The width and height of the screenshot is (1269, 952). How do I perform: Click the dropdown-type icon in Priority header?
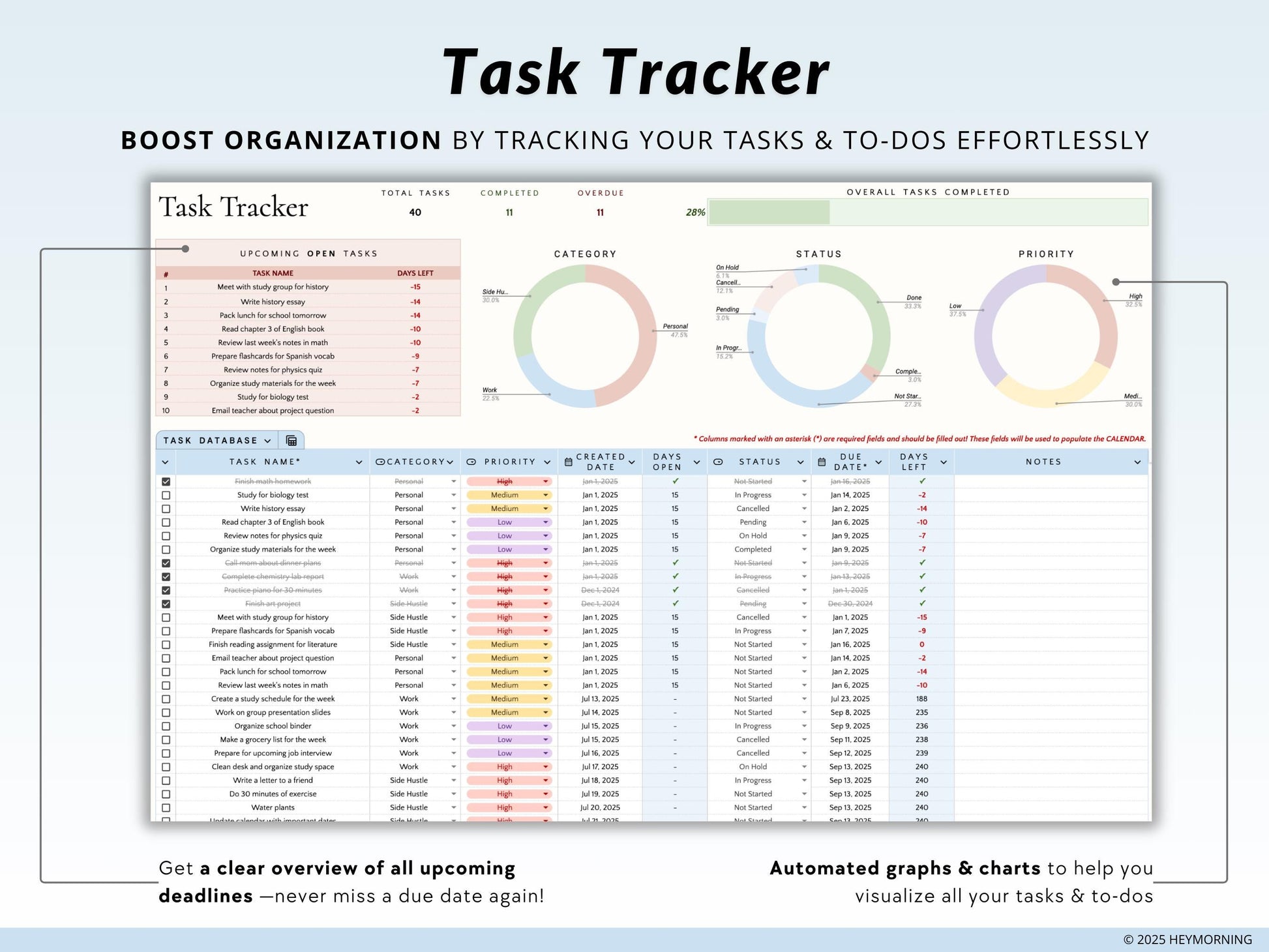coord(471,462)
